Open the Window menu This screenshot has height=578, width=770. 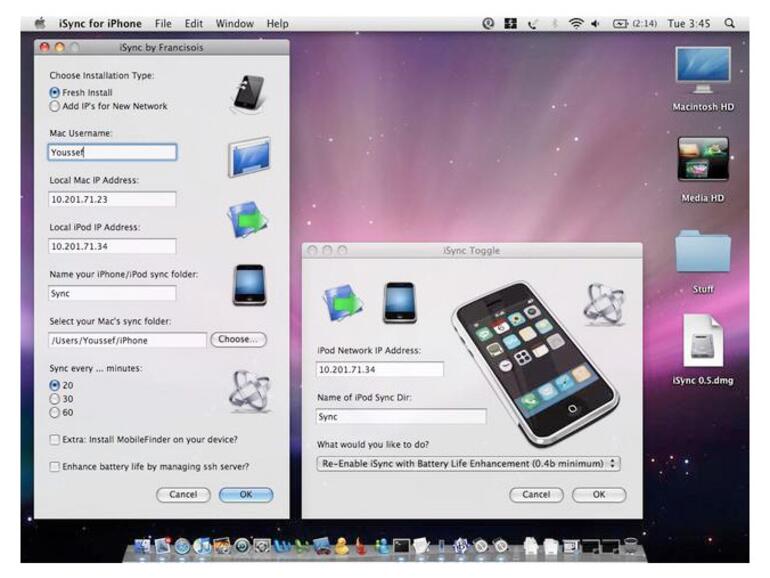235,24
